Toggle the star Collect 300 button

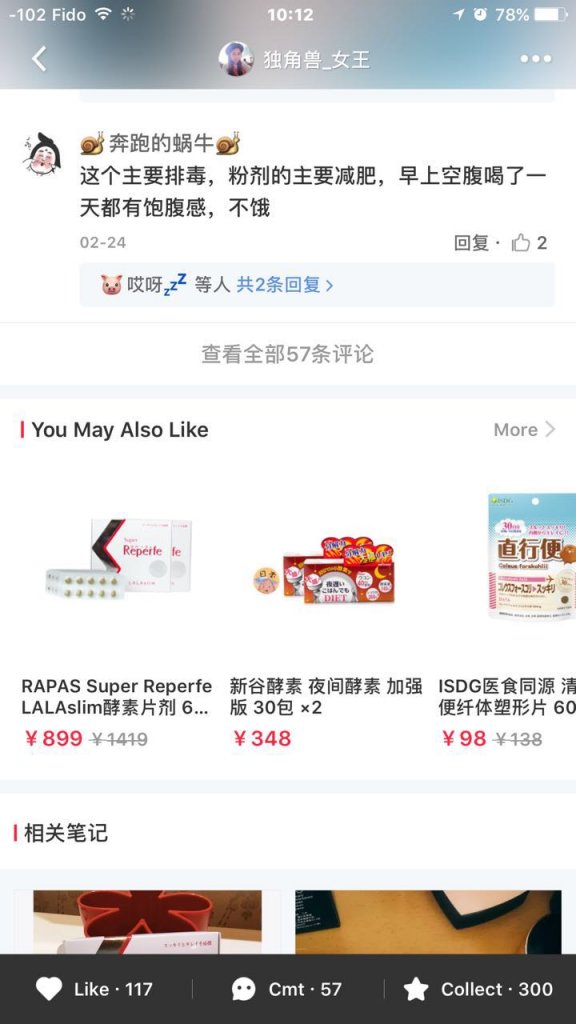477,989
